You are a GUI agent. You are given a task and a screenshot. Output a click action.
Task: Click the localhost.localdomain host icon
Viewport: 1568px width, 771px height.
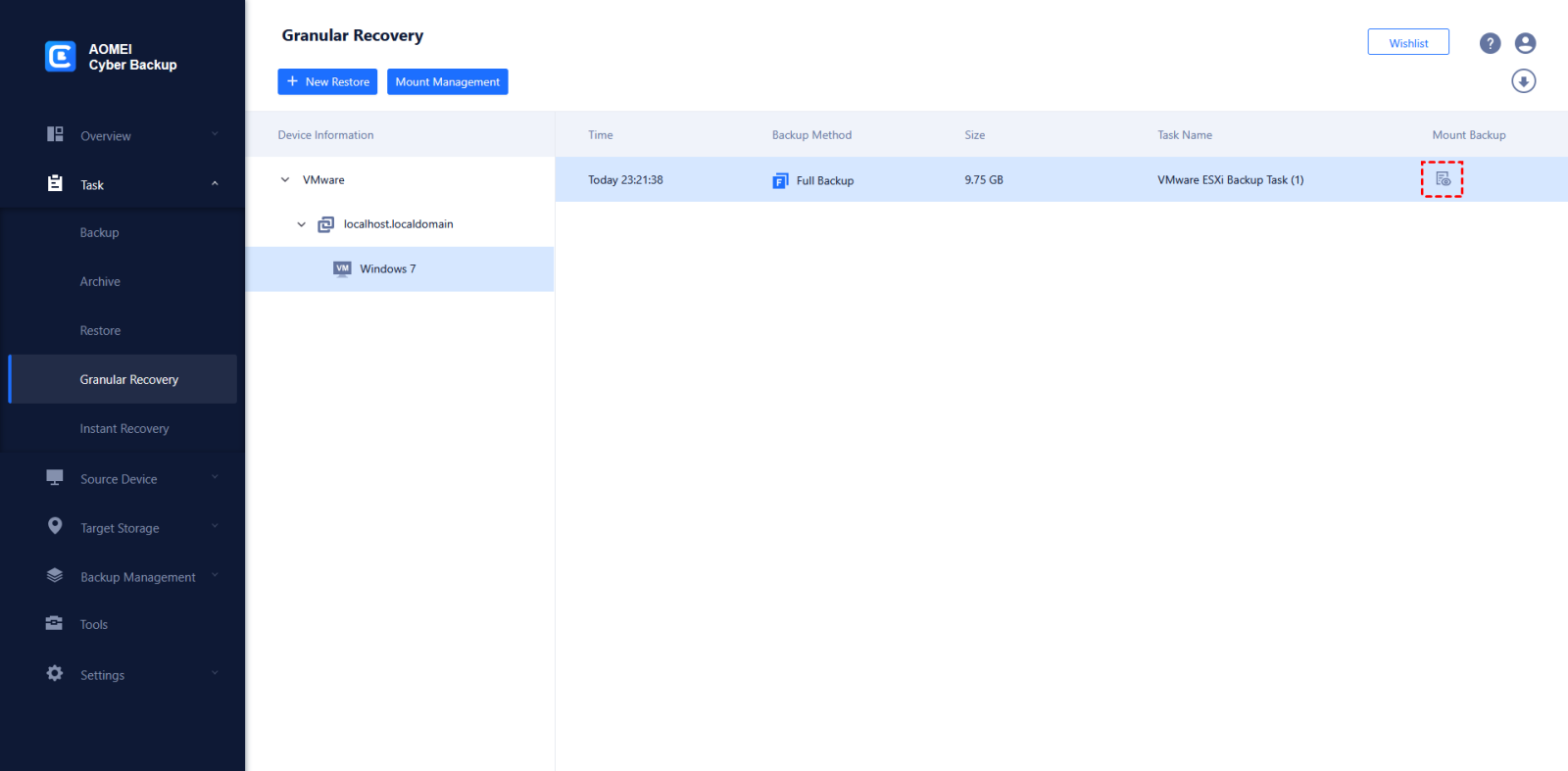point(326,224)
